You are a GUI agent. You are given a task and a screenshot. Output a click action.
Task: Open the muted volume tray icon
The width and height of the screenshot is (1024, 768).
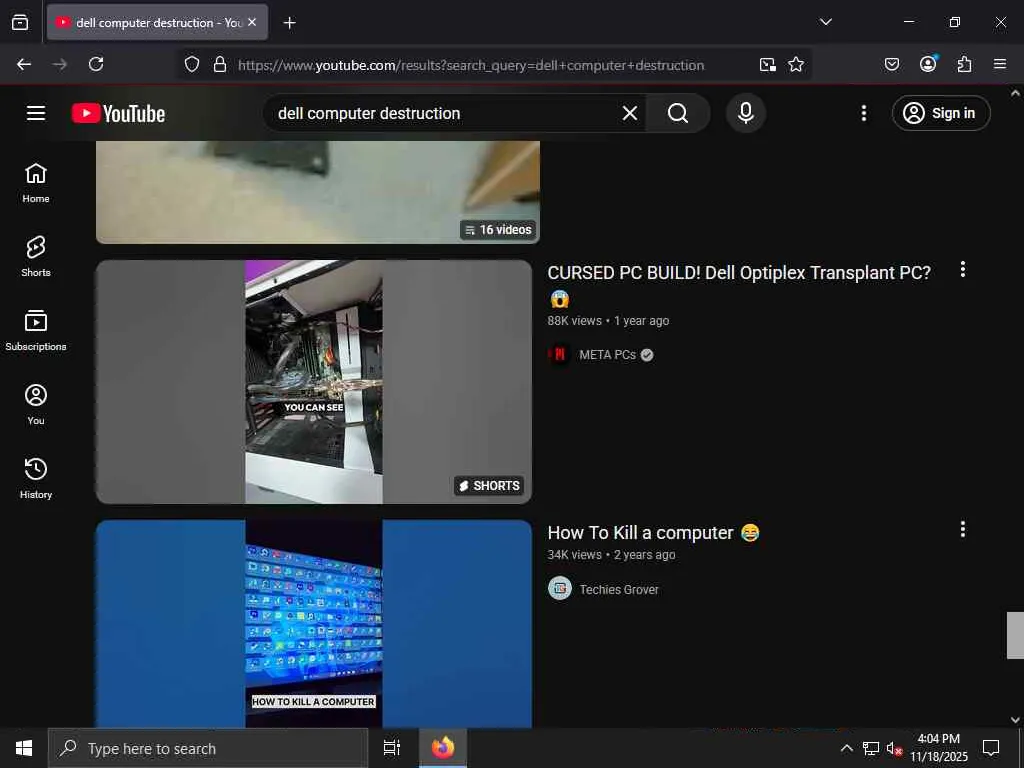(x=894, y=748)
